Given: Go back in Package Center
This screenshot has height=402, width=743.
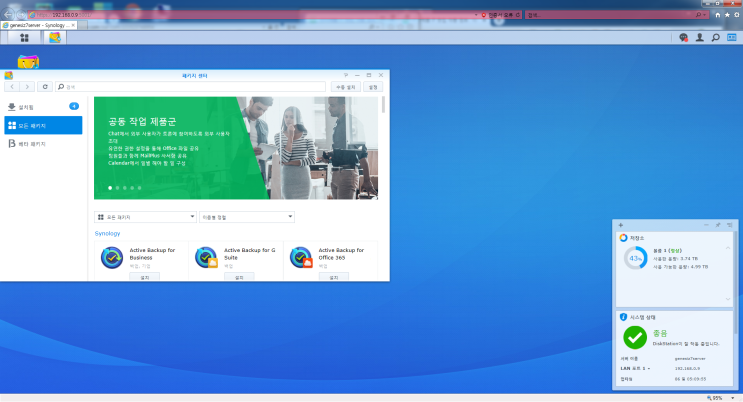Looking at the screenshot, I should 12,87.
